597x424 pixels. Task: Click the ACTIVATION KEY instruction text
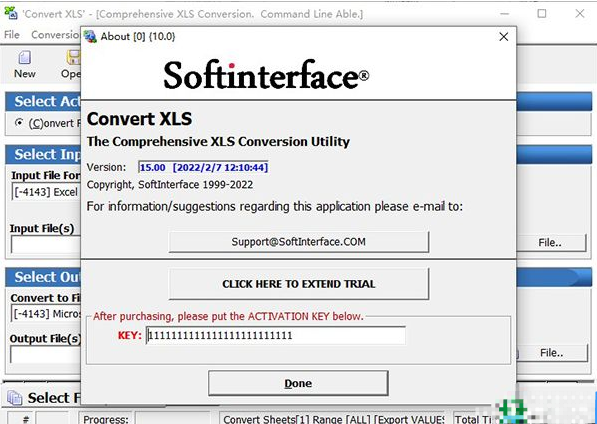[228, 316]
